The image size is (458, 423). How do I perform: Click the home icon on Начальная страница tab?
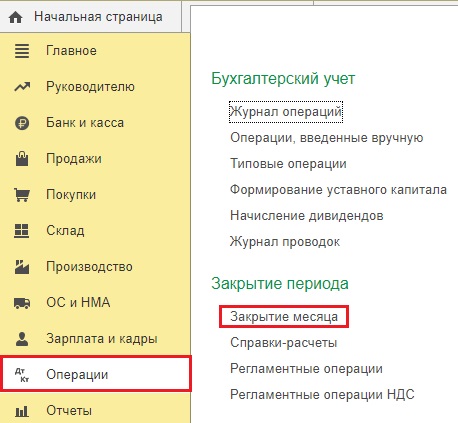tap(15, 17)
